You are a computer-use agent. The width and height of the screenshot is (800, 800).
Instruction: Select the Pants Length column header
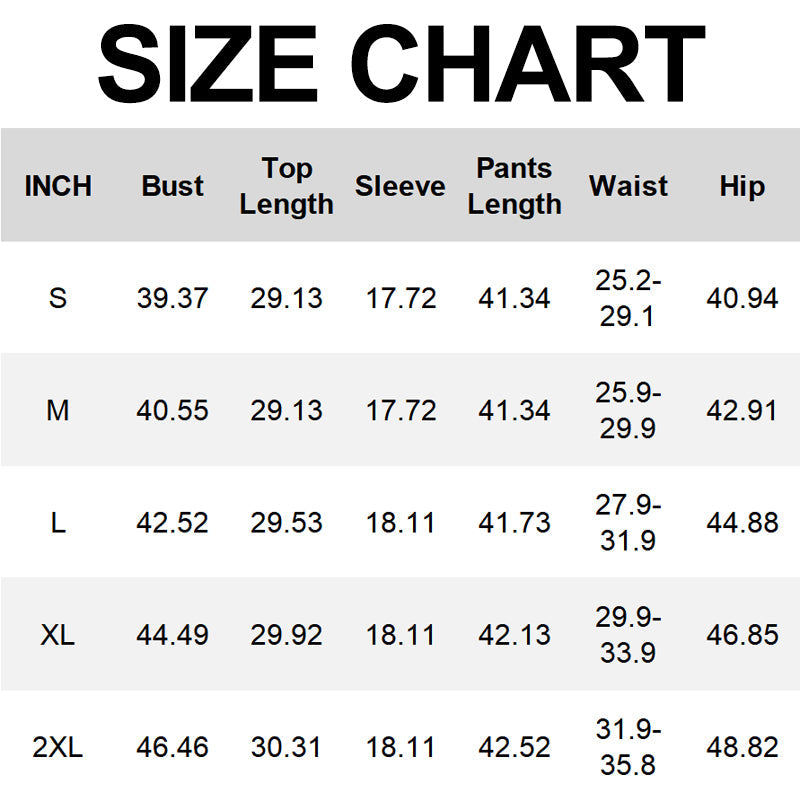pos(514,186)
